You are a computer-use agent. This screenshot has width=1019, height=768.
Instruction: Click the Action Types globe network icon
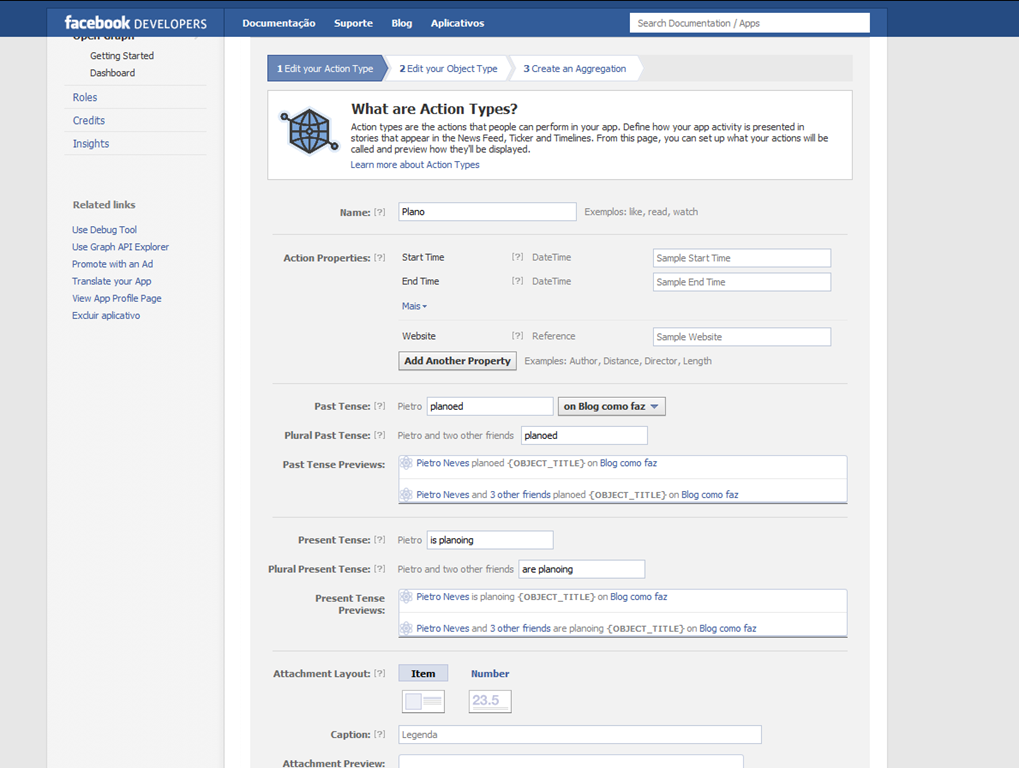pyautogui.click(x=309, y=132)
